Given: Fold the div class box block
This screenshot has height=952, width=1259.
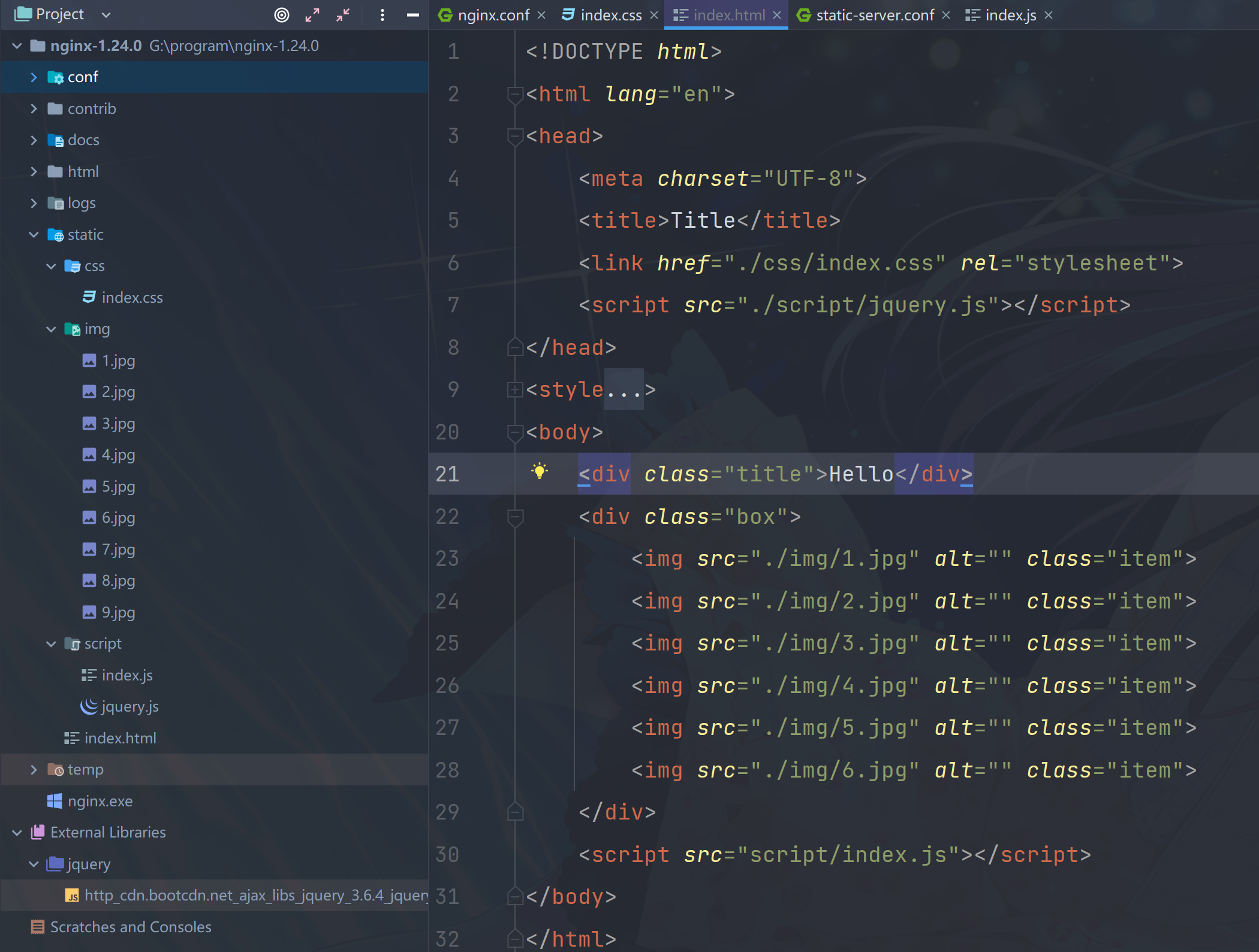Looking at the screenshot, I should tap(514, 516).
